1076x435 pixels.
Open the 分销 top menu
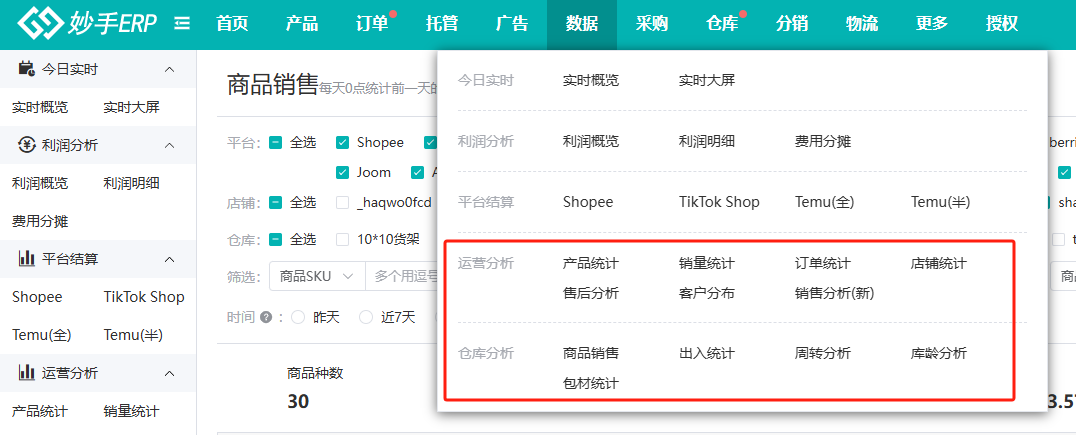coord(792,23)
